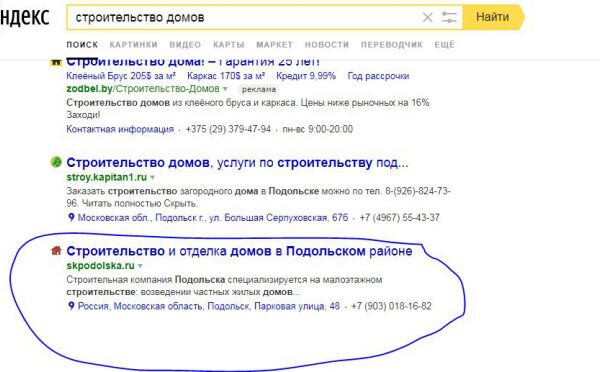The width and height of the screenshot is (600, 372).
Task: Switch to the ВИДЕО tab
Action: (185, 45)
